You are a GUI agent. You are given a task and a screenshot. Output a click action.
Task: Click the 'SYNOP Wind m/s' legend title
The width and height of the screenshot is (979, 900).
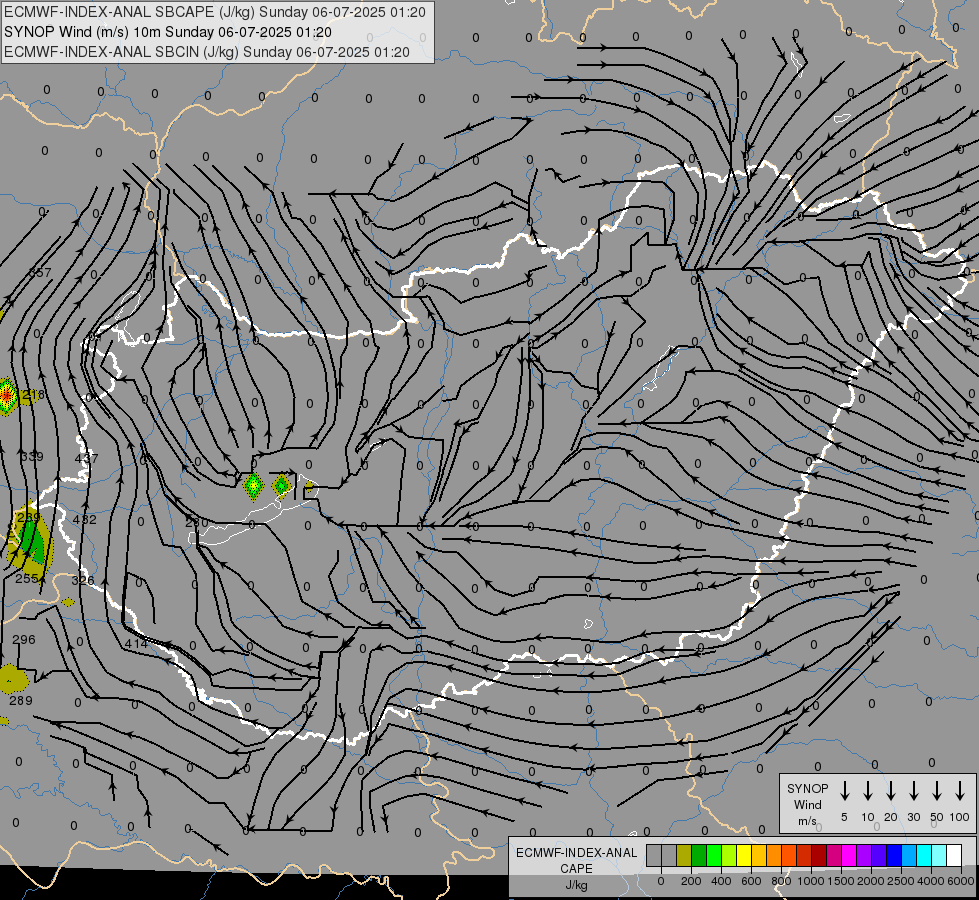(x=807, y=804)
